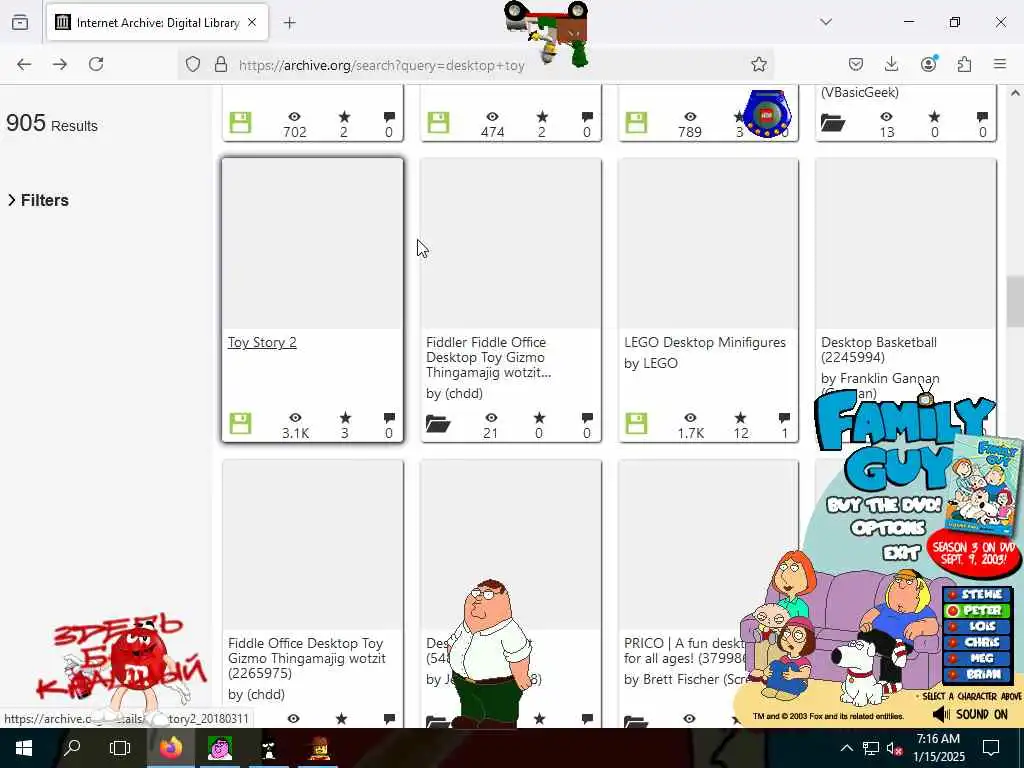Click the software floppy icon on Toy Story 2
The image size is (1024, 768).
pos(240,423)
